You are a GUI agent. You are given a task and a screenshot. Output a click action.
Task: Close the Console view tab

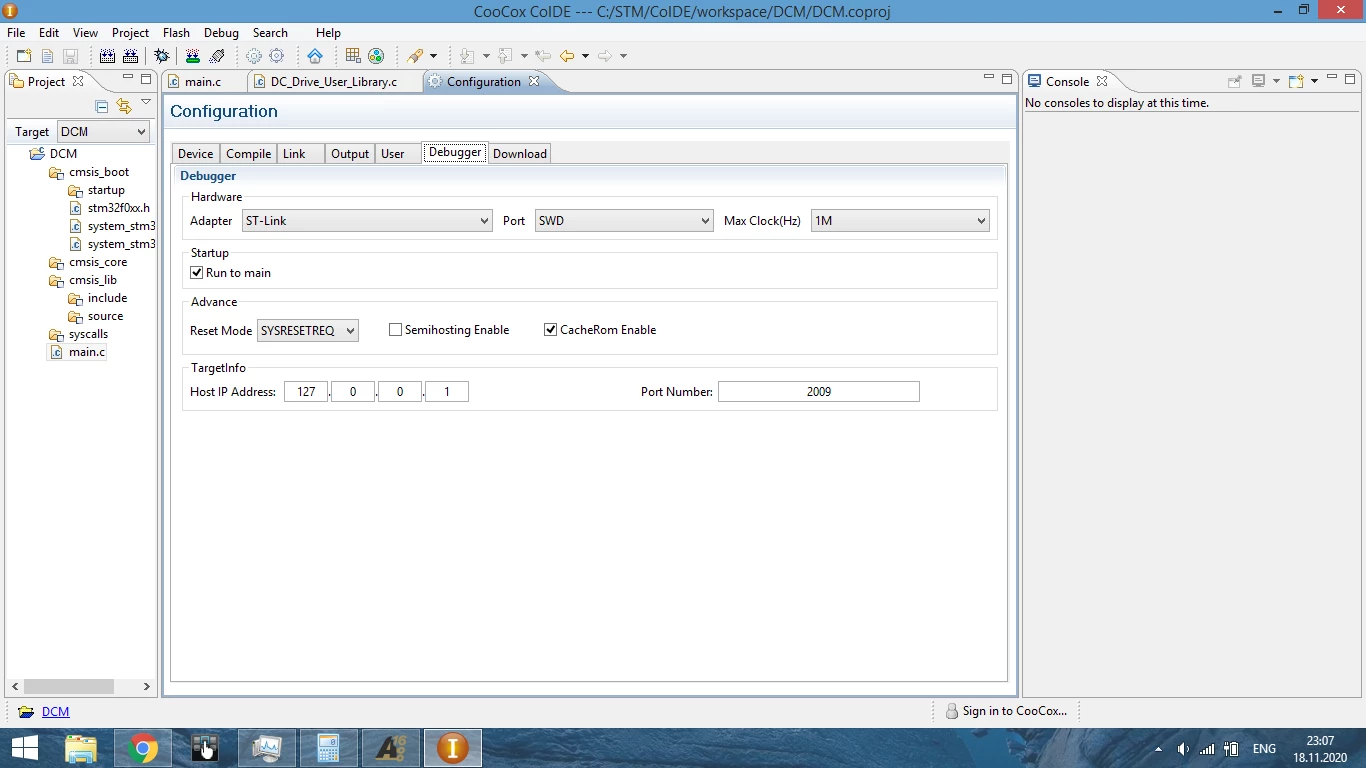pos(1102,81)
